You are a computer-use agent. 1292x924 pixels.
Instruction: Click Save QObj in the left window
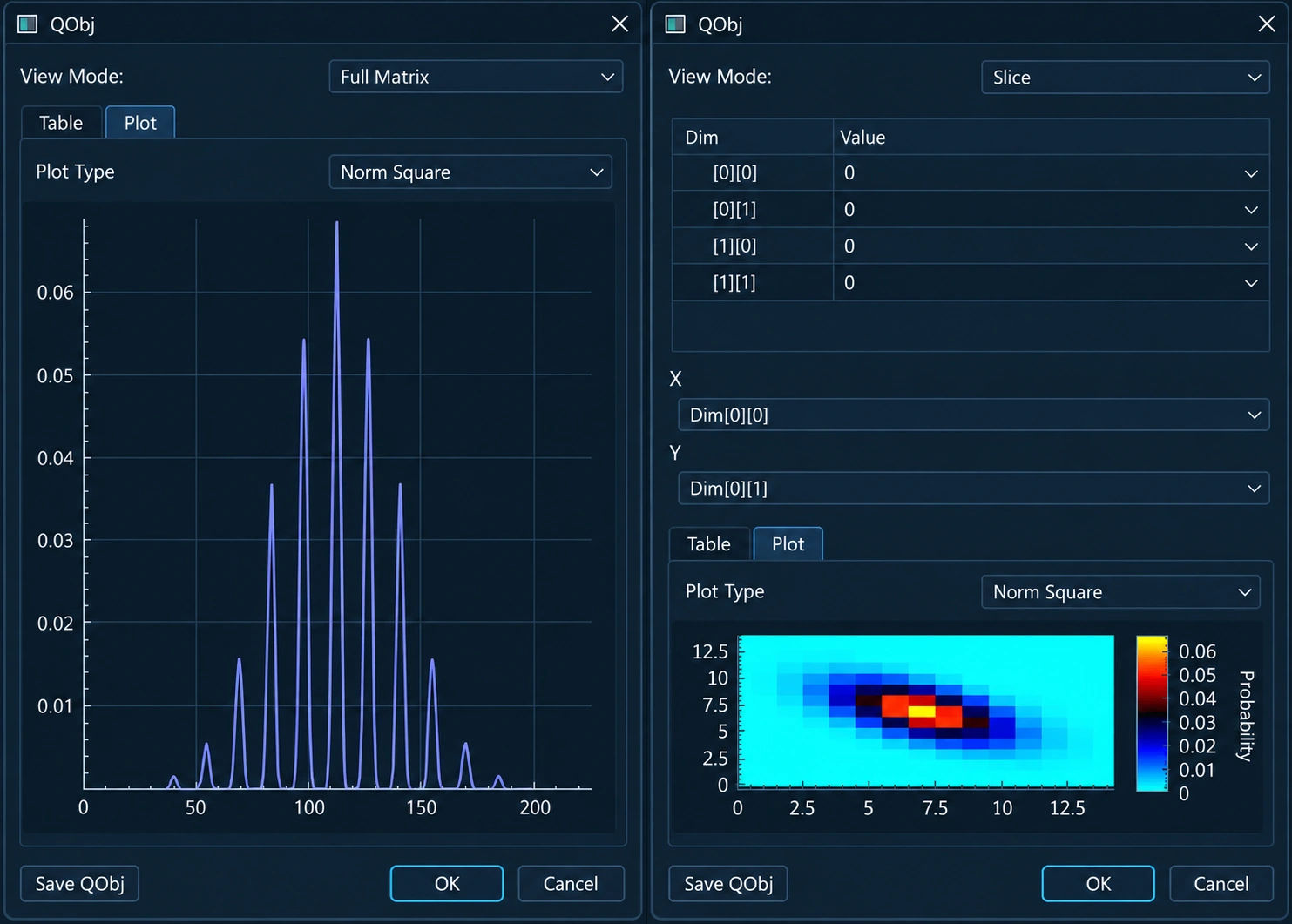pos(79,884)
